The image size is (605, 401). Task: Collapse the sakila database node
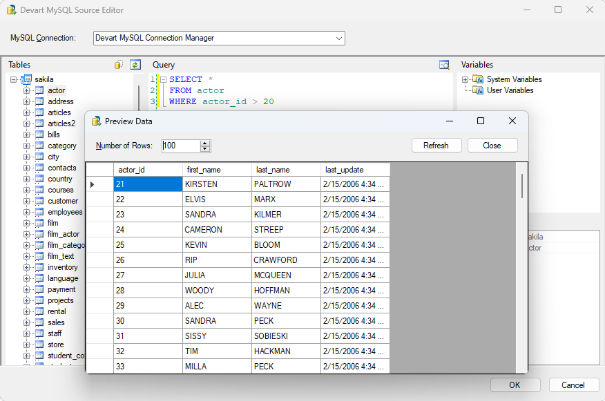point(13,79)
